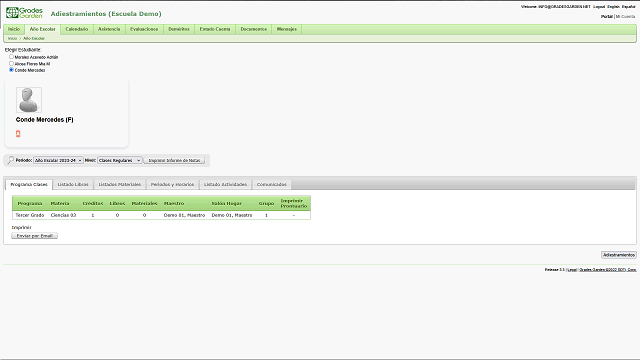This screenshot has width=640, height=360.
Task: Click Demo 01, Maestro under Salón Hogar
Action: [x=231, y=215]
